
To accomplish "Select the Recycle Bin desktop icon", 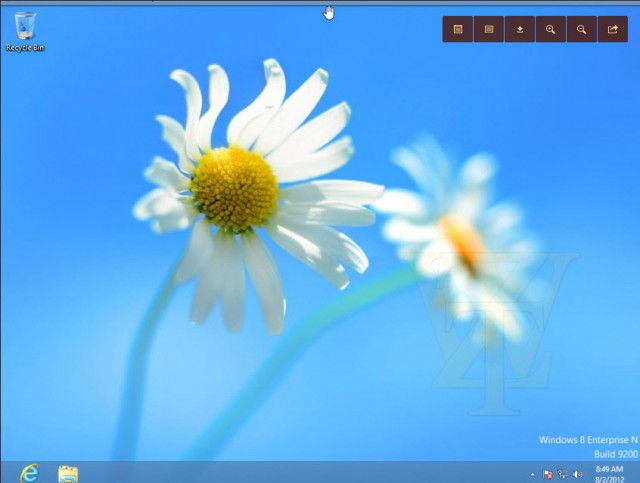I will [25, 31].
